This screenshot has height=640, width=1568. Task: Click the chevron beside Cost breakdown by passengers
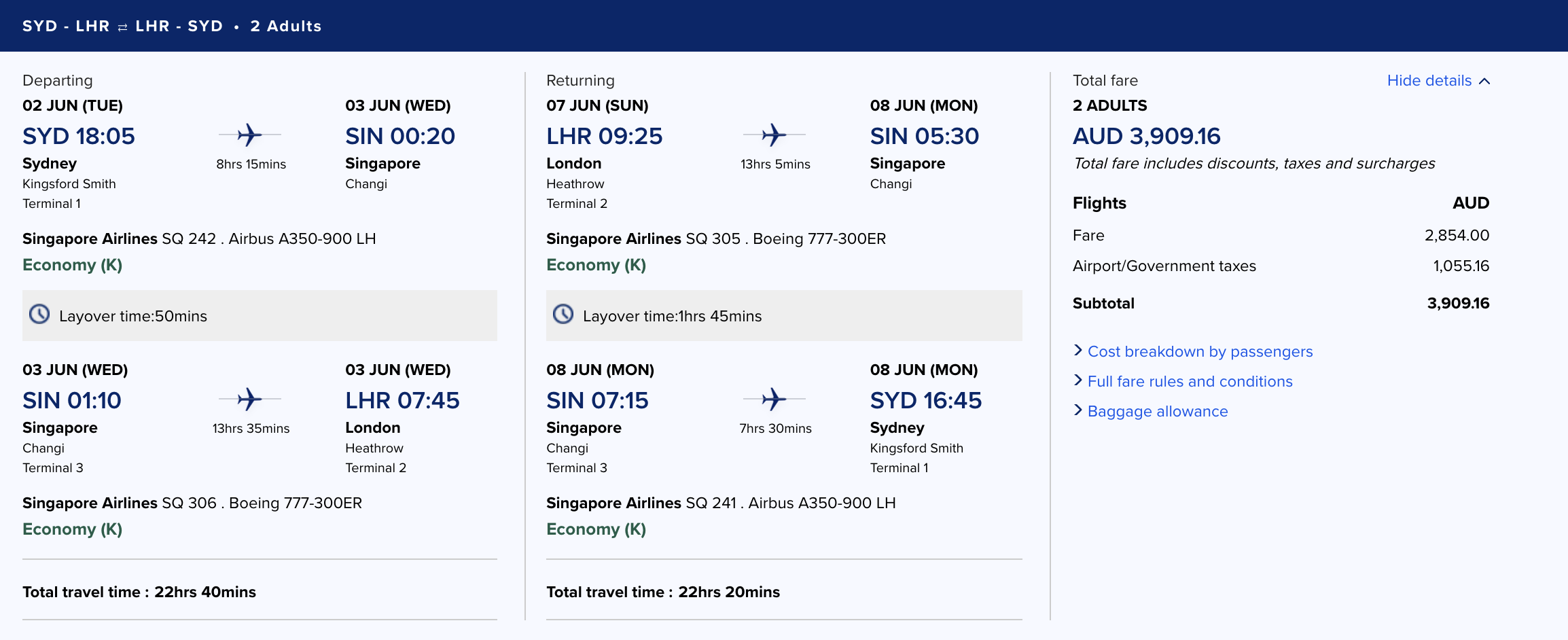(x=1078, y=351)
